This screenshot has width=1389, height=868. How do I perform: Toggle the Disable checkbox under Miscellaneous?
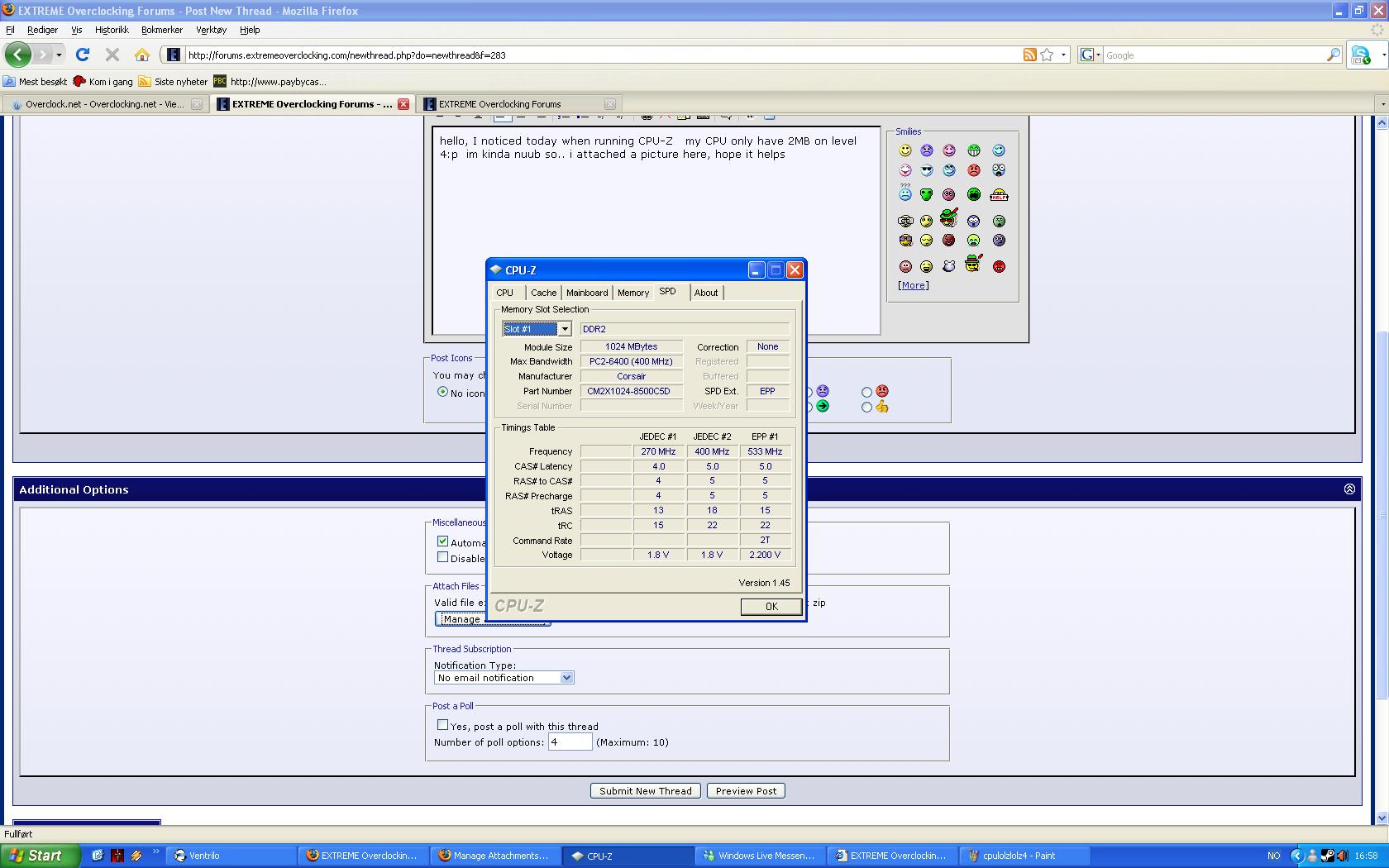click(x=442, y=557)
